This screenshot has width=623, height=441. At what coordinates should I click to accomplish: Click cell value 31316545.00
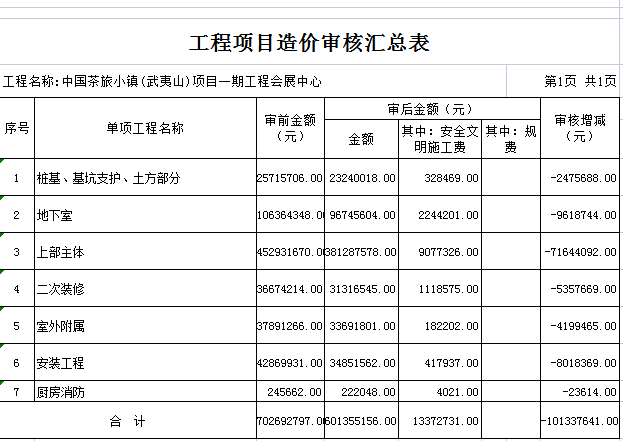[x=361, y=288]
